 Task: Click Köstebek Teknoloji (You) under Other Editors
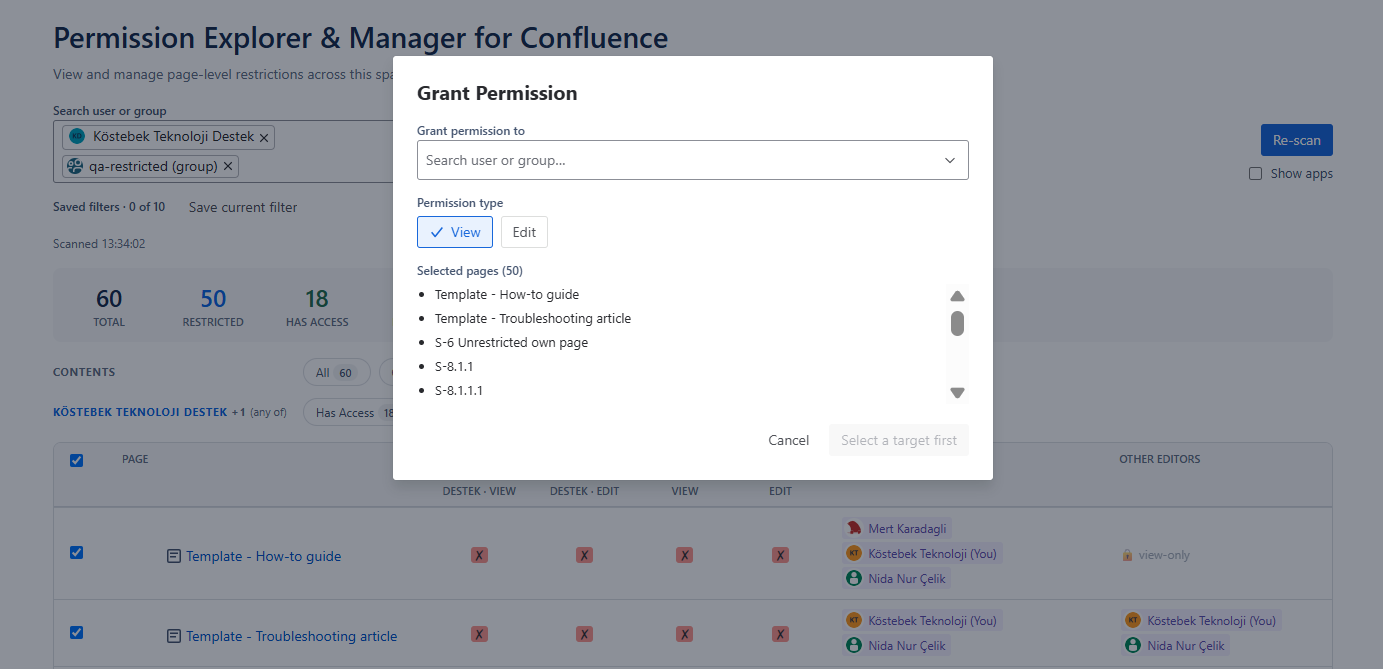1201,620
